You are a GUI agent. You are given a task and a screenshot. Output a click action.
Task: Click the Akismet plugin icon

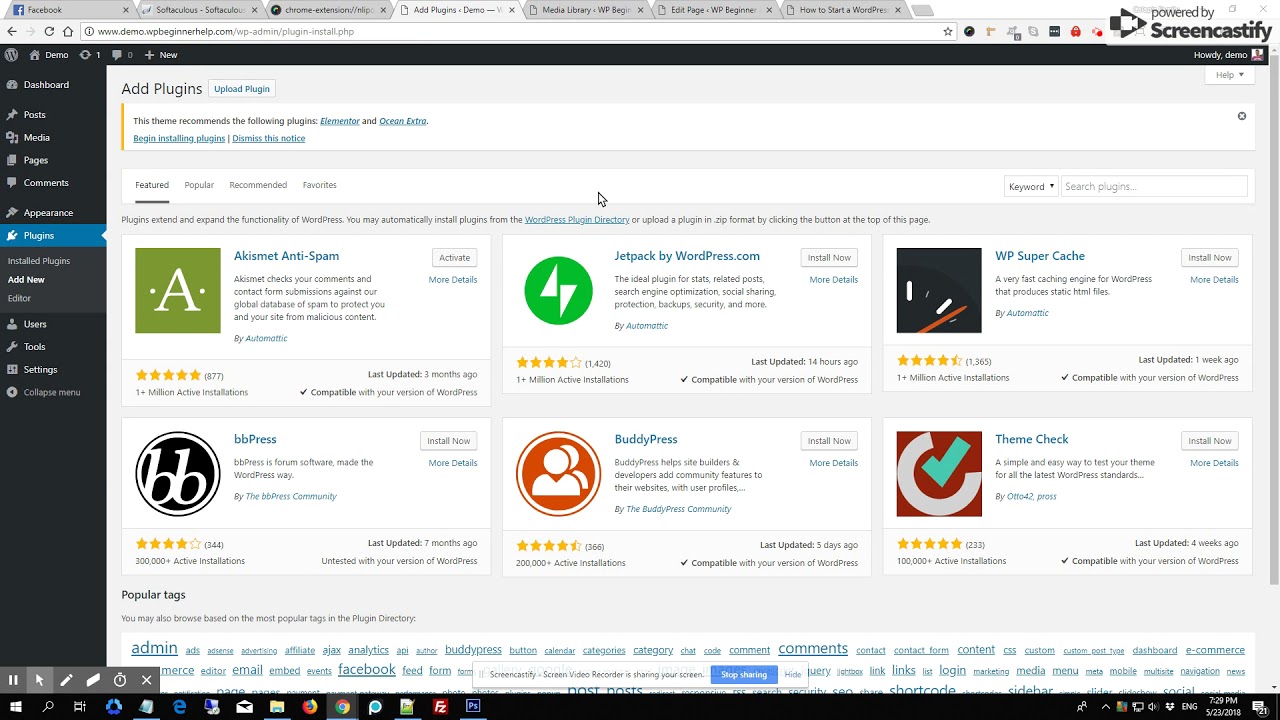(178, 291)
